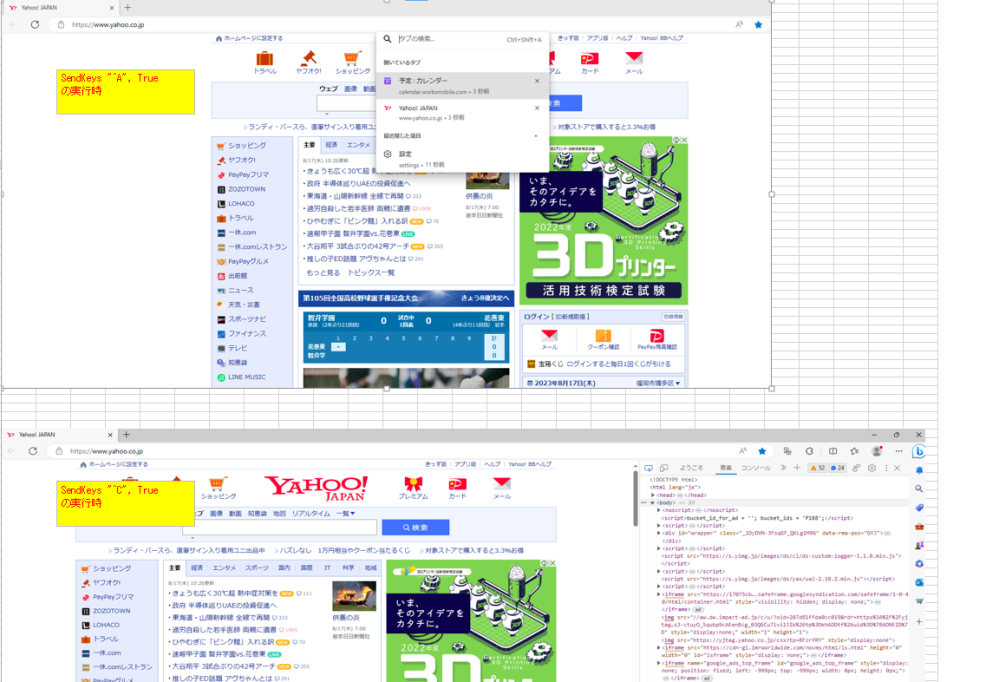Open Bing chat with the b icon
Image resolution: width=999 pixels, height=682 pixels.
(919, 450)
